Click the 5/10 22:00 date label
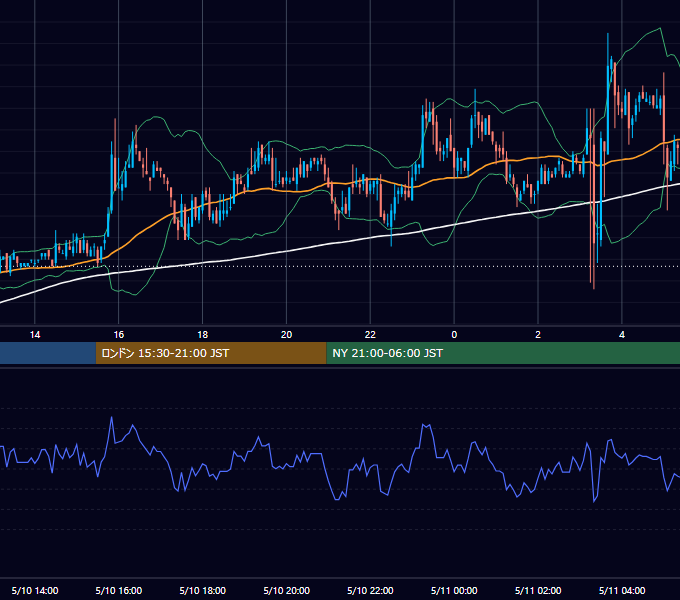 tap(370, 590)
